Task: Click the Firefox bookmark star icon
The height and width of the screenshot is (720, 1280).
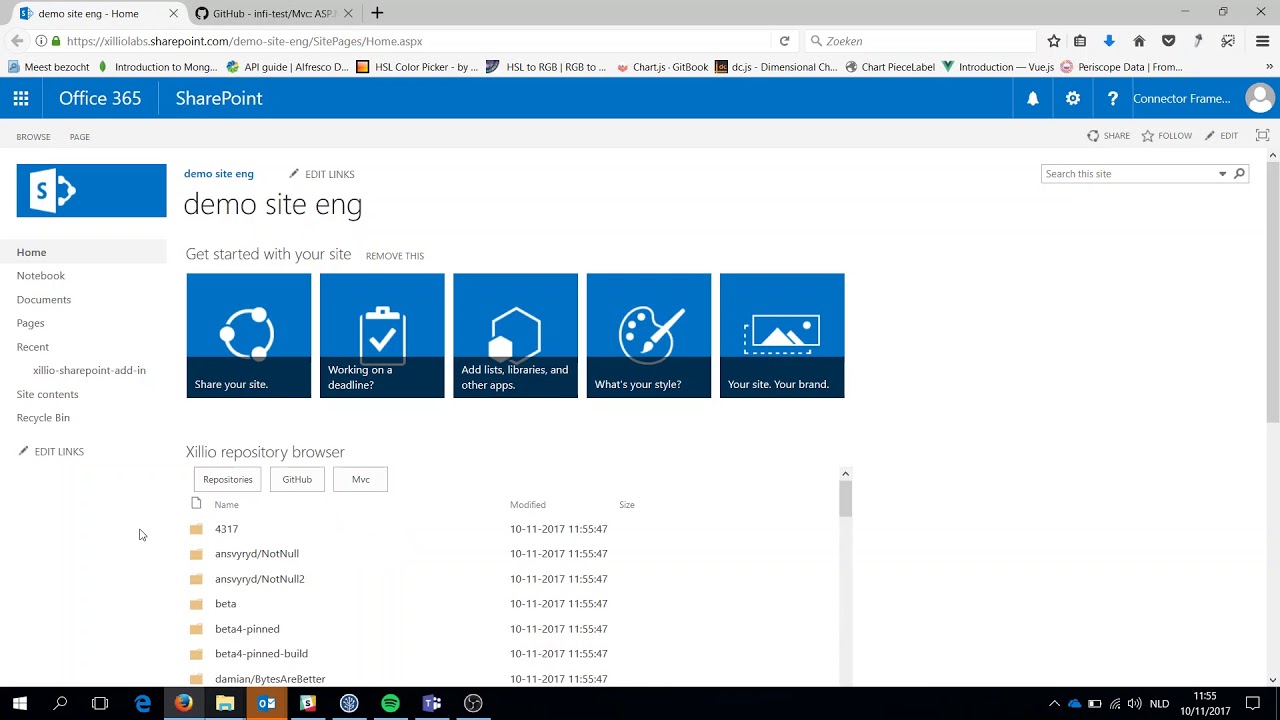Action: 1054,41
